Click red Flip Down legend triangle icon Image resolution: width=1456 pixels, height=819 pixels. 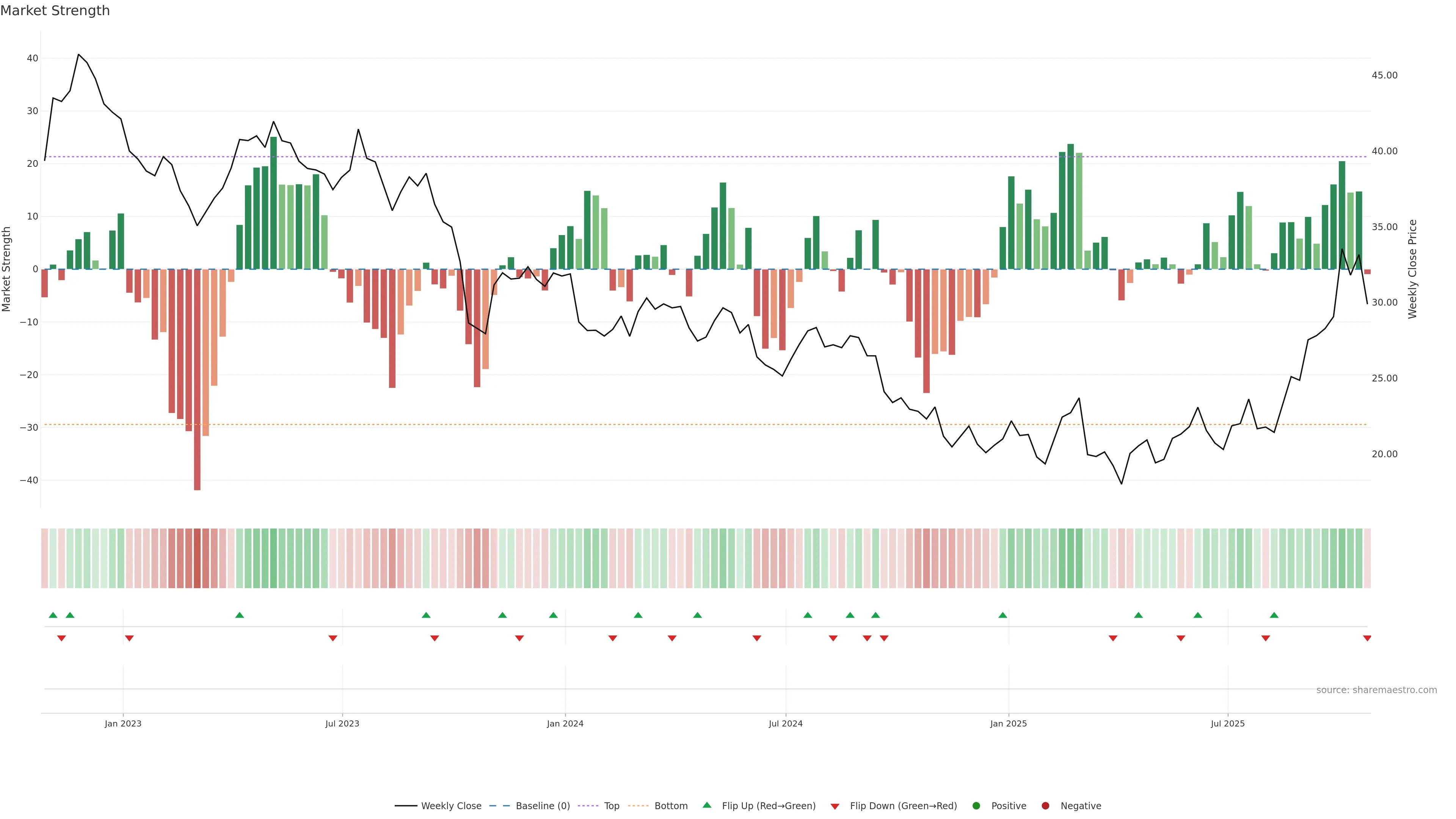point(835,806)
